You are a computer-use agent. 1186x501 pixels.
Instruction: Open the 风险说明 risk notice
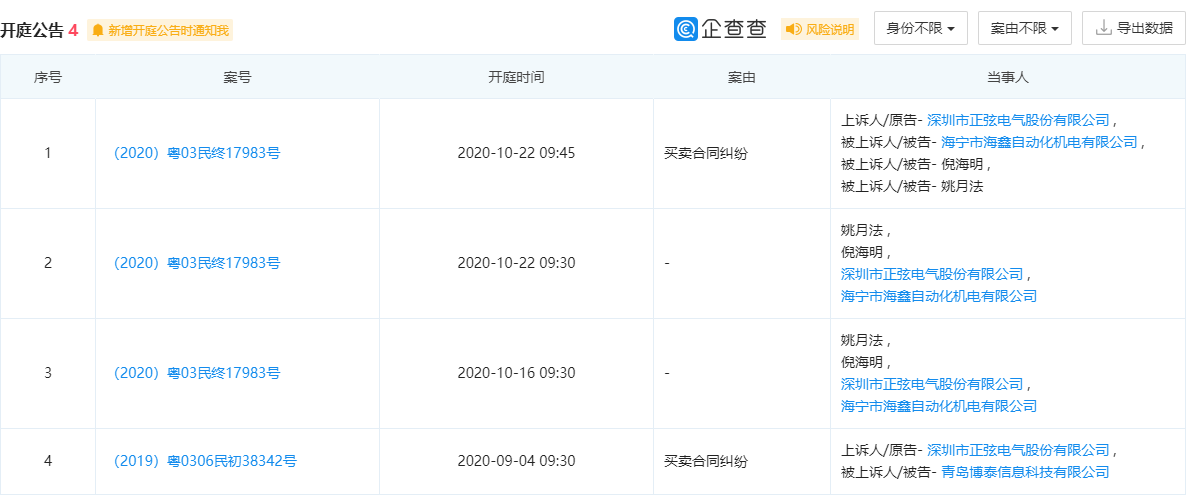(820, 30)
